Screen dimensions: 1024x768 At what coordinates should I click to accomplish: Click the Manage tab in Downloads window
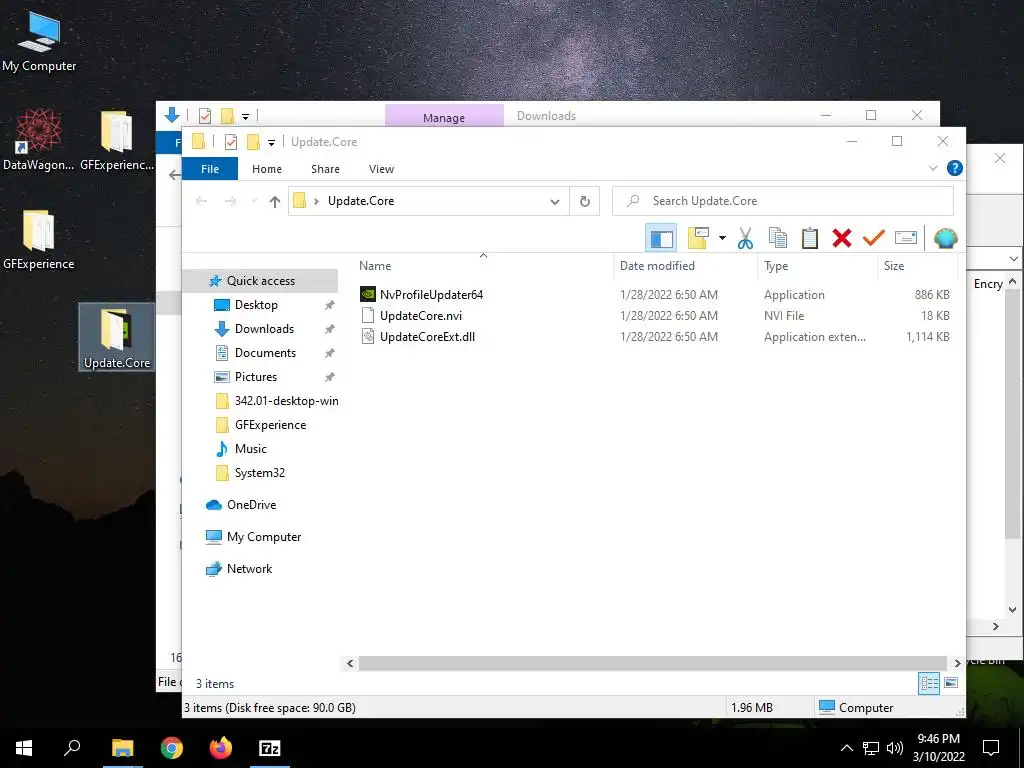click(x=444, y=118)
